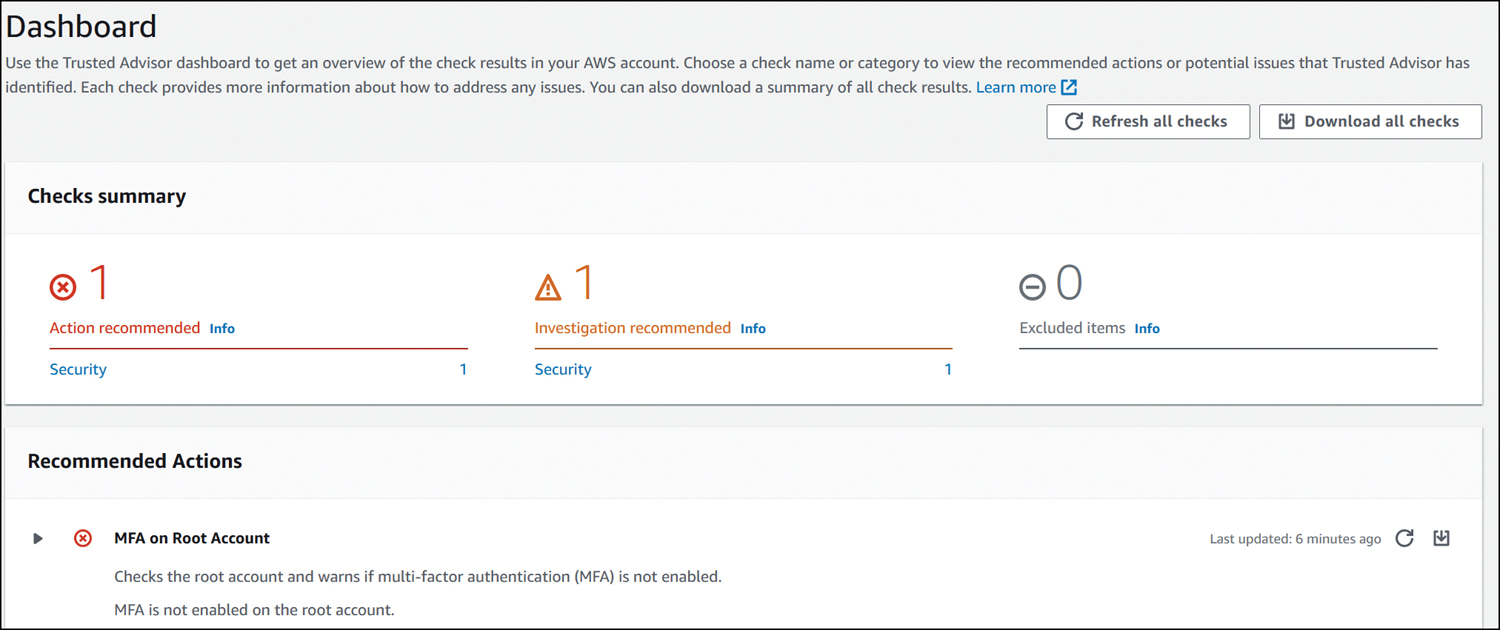Open Info link beside Excluded items

point(1147,328)
